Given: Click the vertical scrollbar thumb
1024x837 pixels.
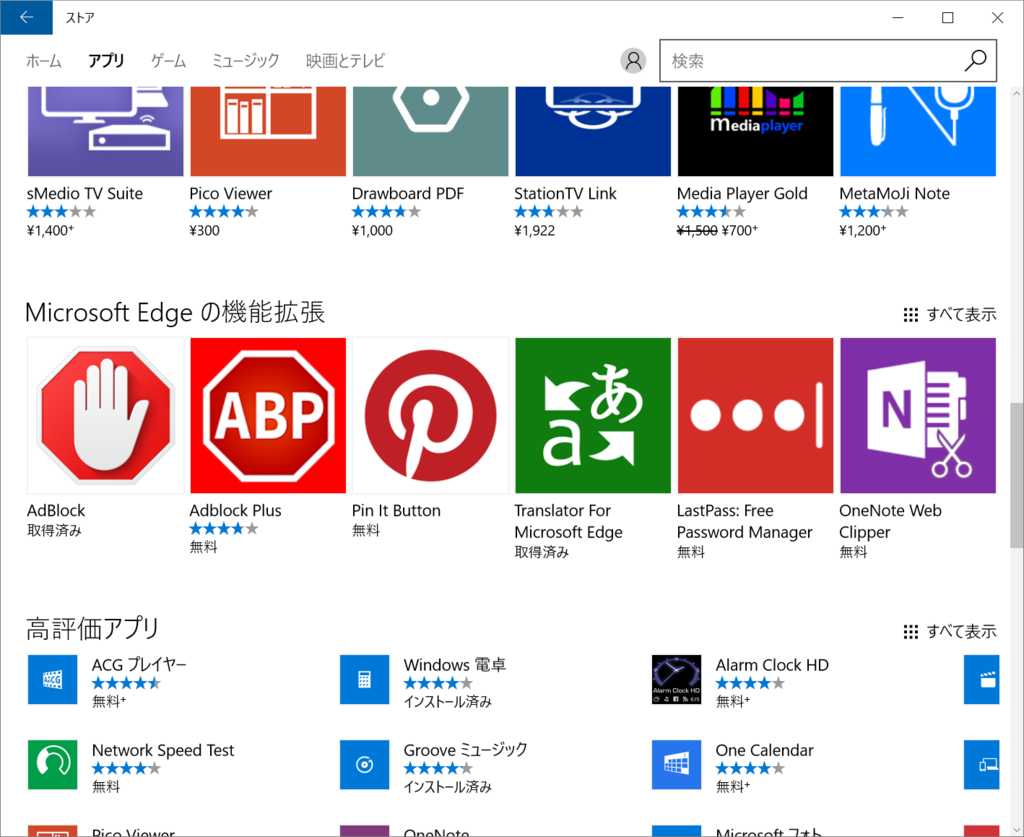Looking at the screenshot, I should tap(1016, 475).
